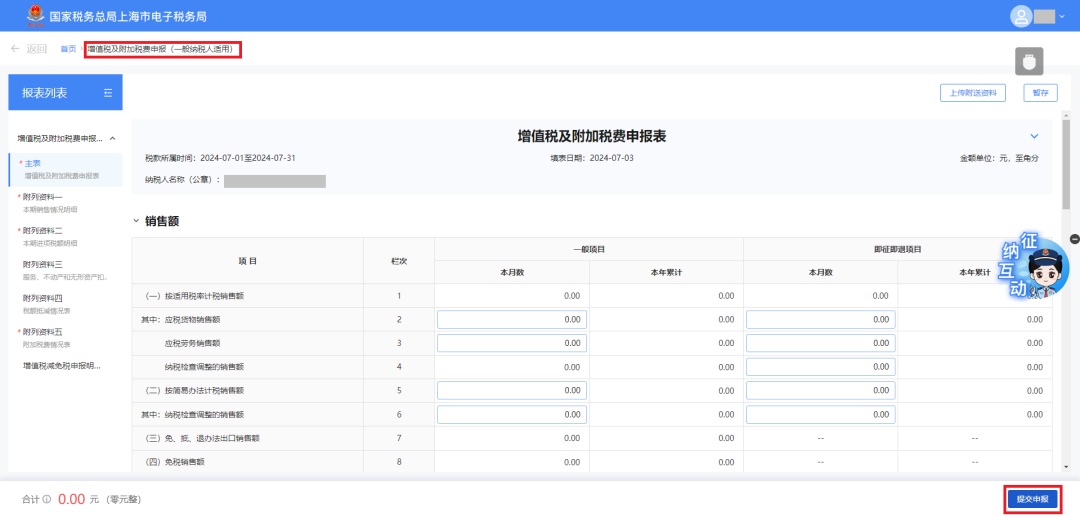The width and height of the screenshot is (1080, 517).
Task: Open the 征纳互动 mascot assistant
Action: (x=1037, y=268)
